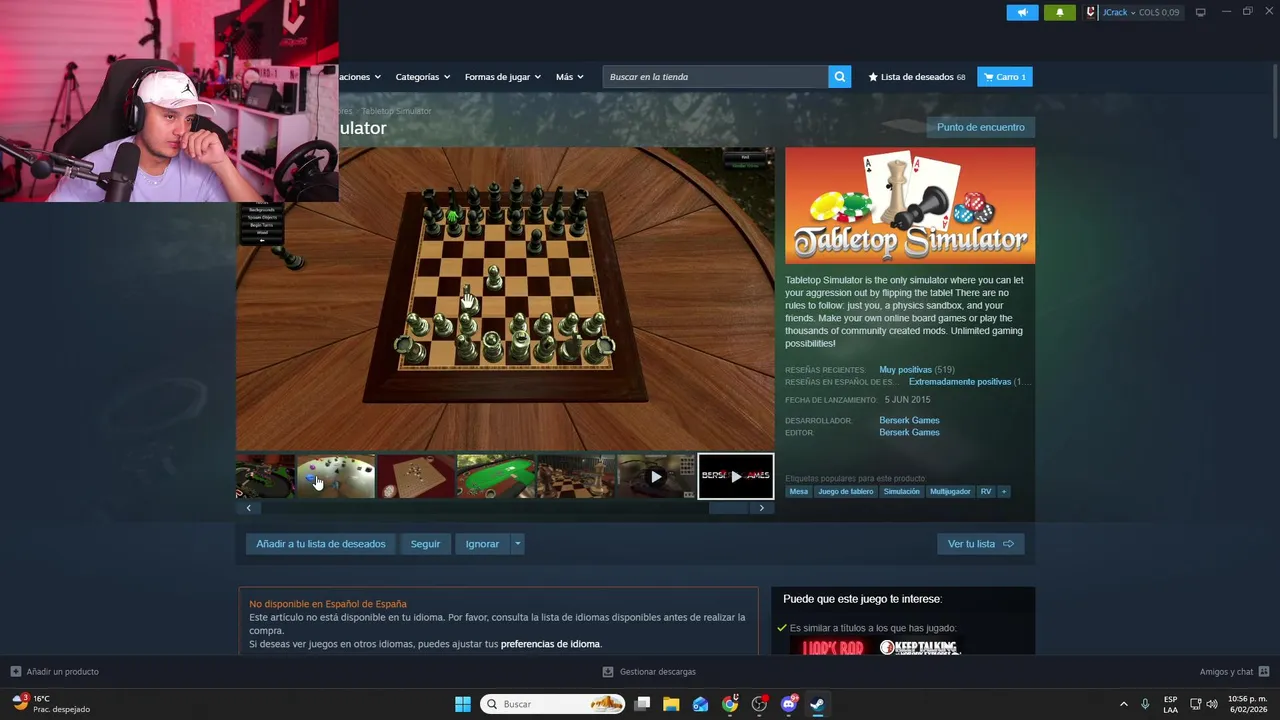Click the megaphone announcements icon

1022,12
